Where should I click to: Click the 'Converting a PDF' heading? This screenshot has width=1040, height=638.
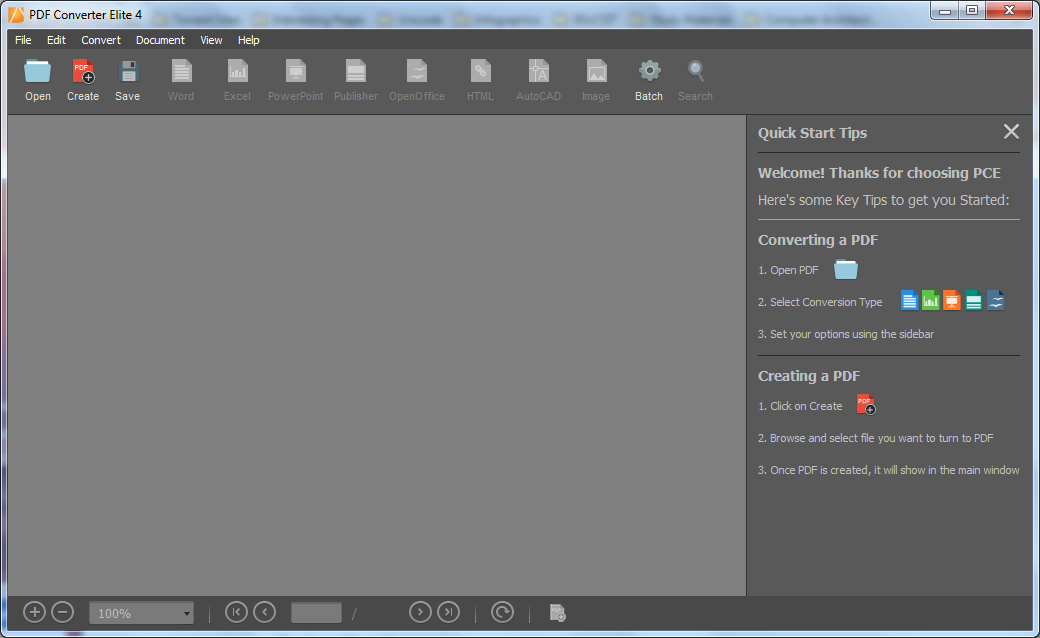(818, 240)
